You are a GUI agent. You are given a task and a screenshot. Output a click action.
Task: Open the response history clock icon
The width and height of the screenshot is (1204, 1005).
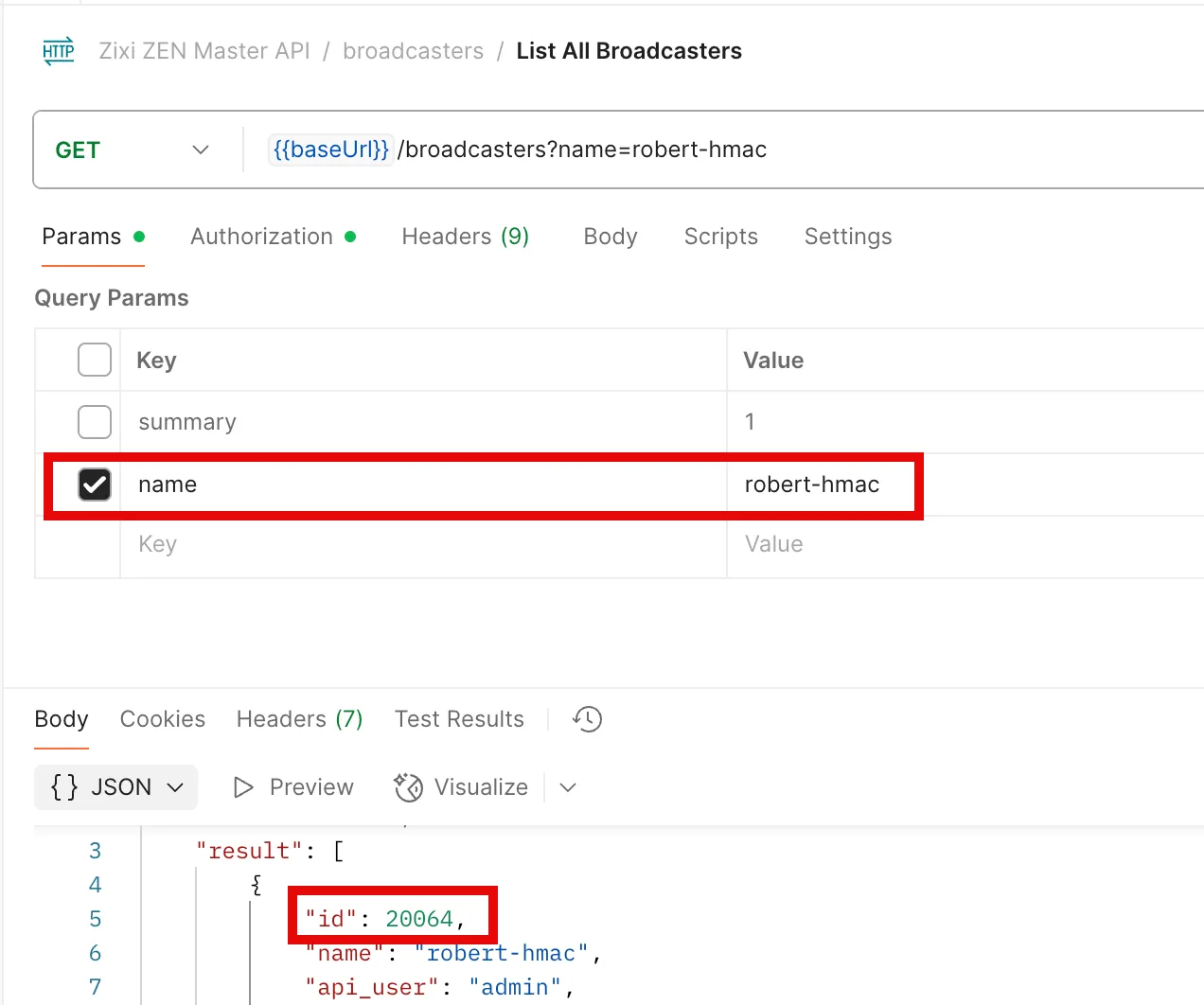[x=587, y=719]
